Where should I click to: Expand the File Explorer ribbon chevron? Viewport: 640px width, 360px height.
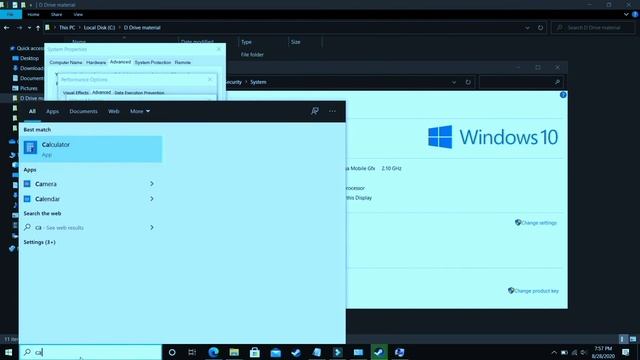coord(626,14)
